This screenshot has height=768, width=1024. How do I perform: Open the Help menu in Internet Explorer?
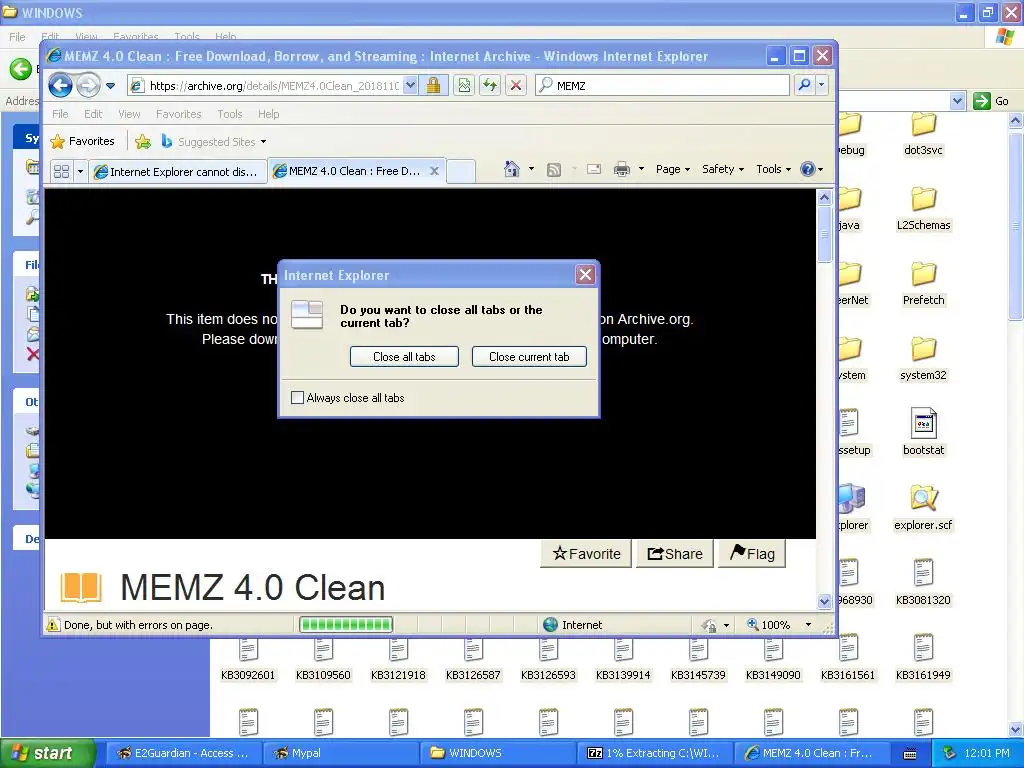[268, 114]
